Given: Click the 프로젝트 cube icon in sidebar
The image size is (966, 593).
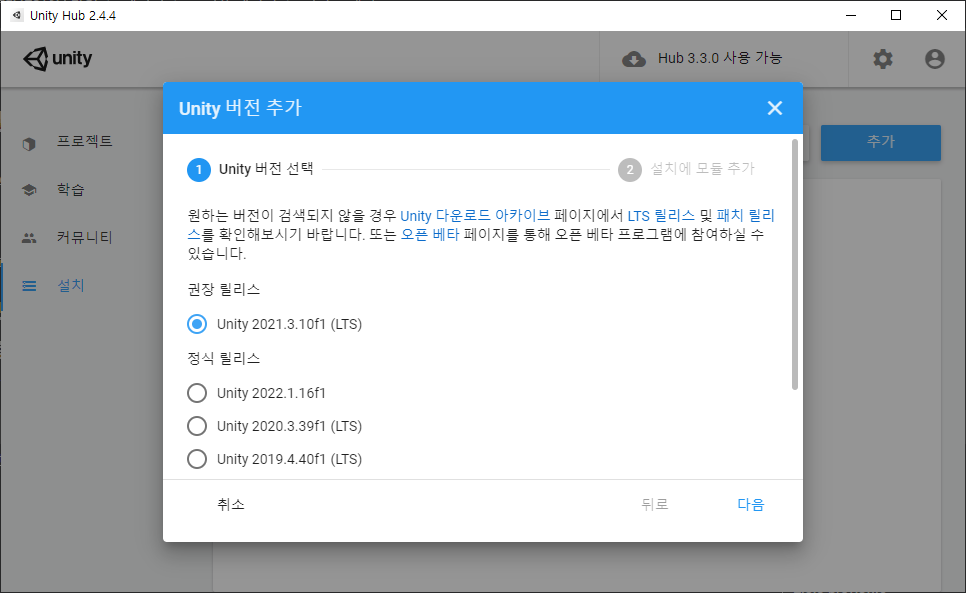Looking at the screenshot, I should click(29, 143).
